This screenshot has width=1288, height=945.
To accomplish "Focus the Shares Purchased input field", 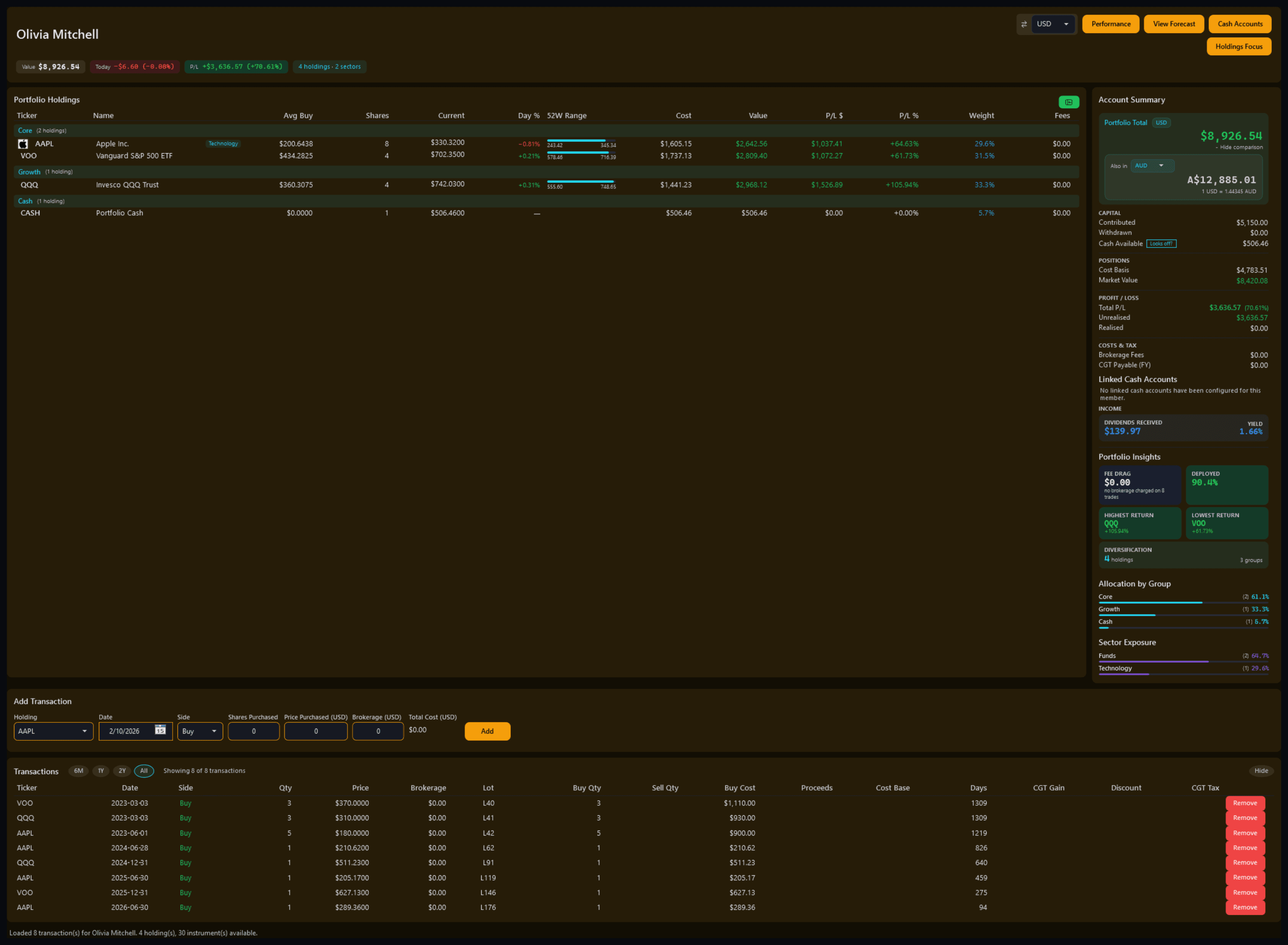I will [254, 731].
